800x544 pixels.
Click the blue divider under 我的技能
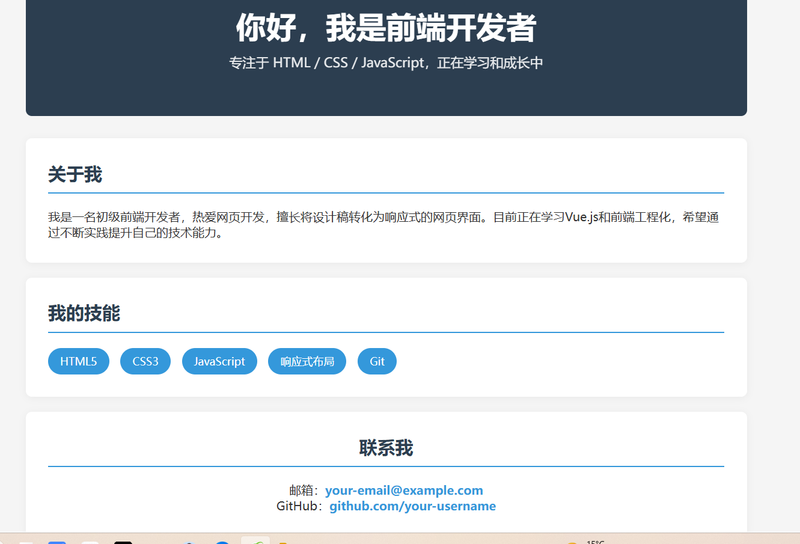click(x=386, y=331)
